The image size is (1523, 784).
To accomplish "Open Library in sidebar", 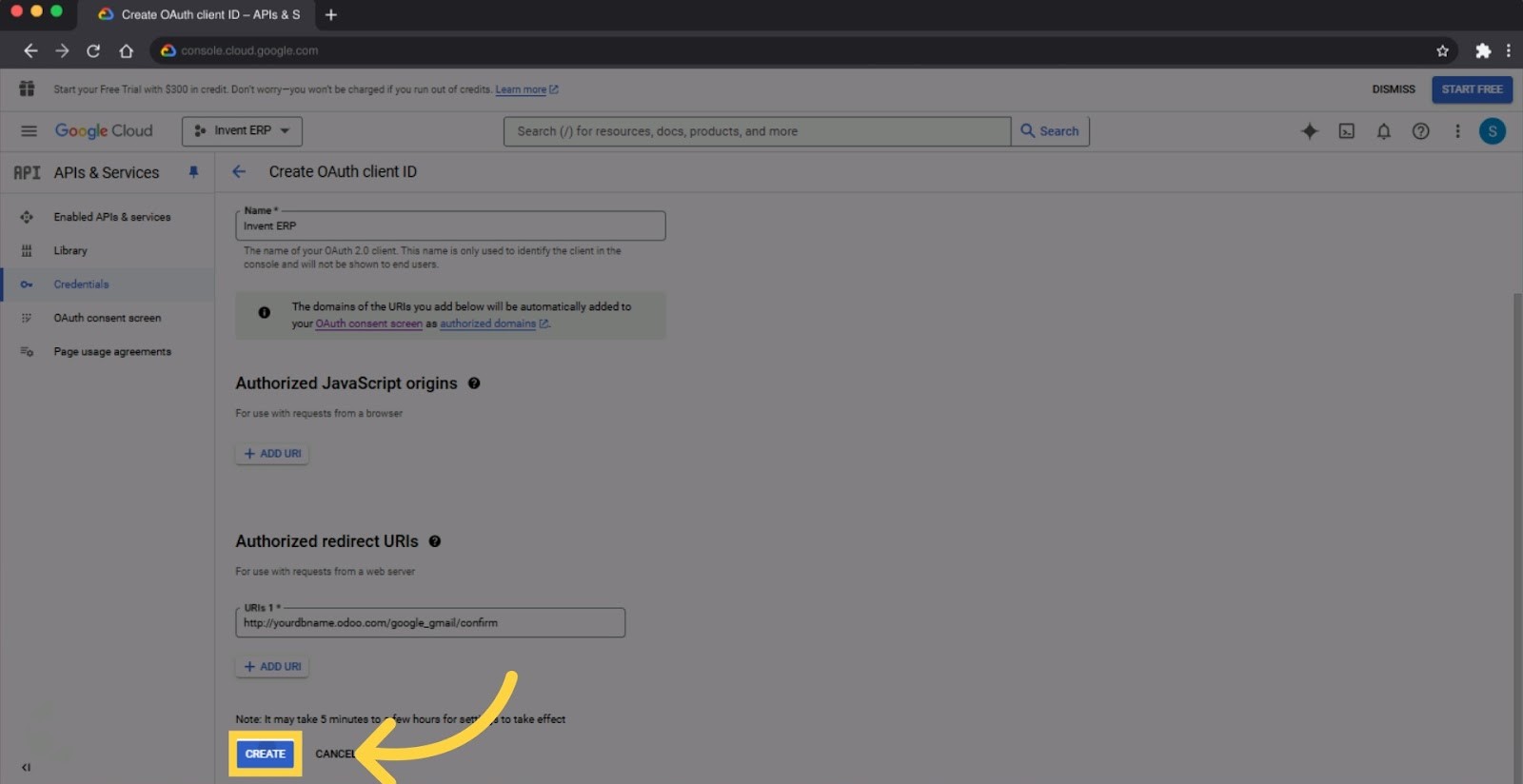I will [x=107, y=250].
